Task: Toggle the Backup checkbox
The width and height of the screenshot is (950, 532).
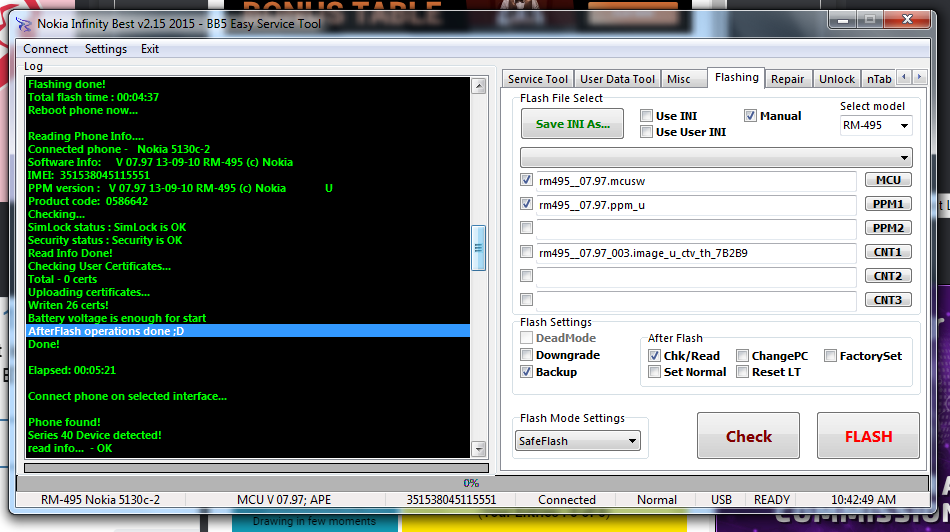Action: (x=526, y=372)
